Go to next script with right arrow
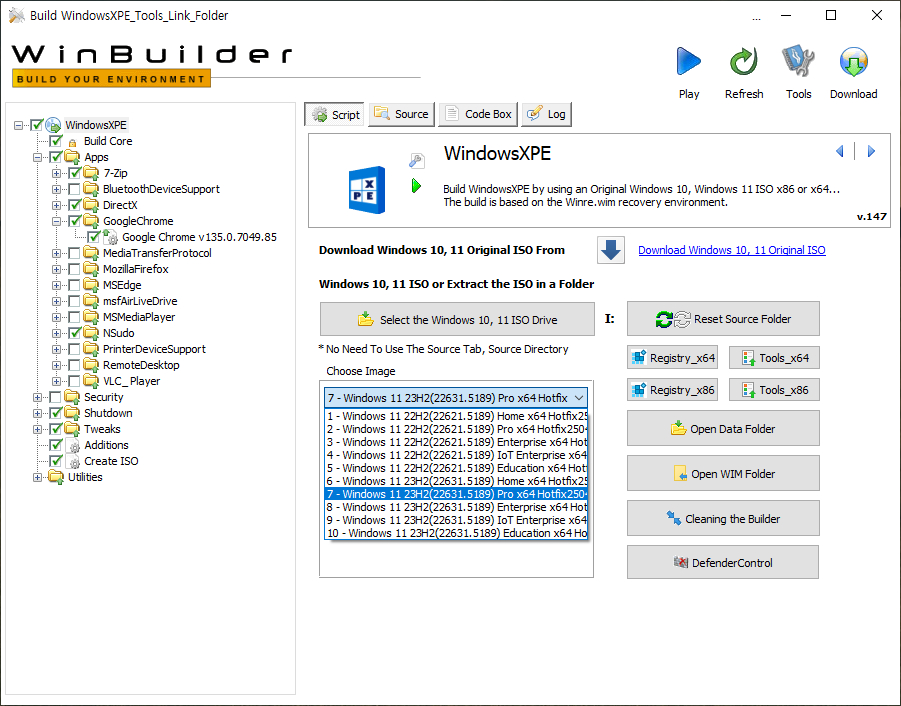This screenshot has height=706, width=901. [871, 151]
